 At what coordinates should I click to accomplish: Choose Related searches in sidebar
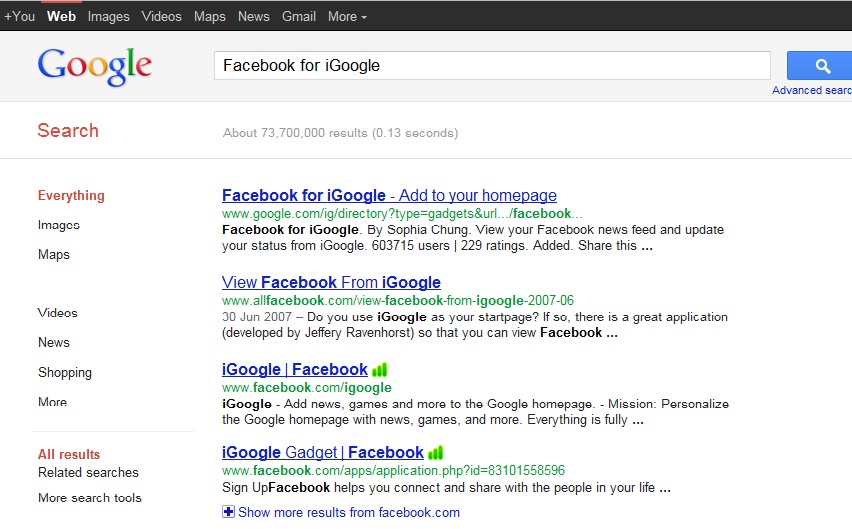click(x=88, y=473)
